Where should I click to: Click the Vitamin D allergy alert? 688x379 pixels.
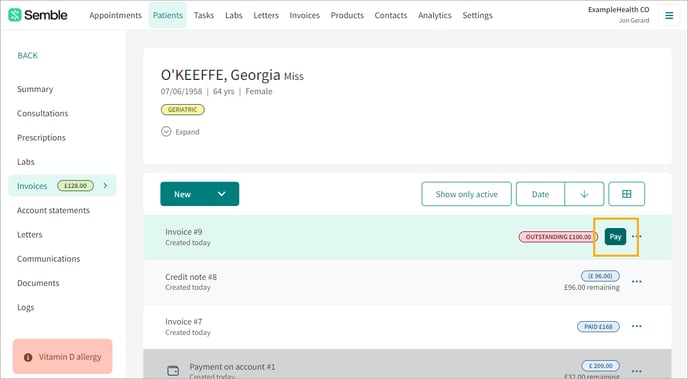pos(62,356)
